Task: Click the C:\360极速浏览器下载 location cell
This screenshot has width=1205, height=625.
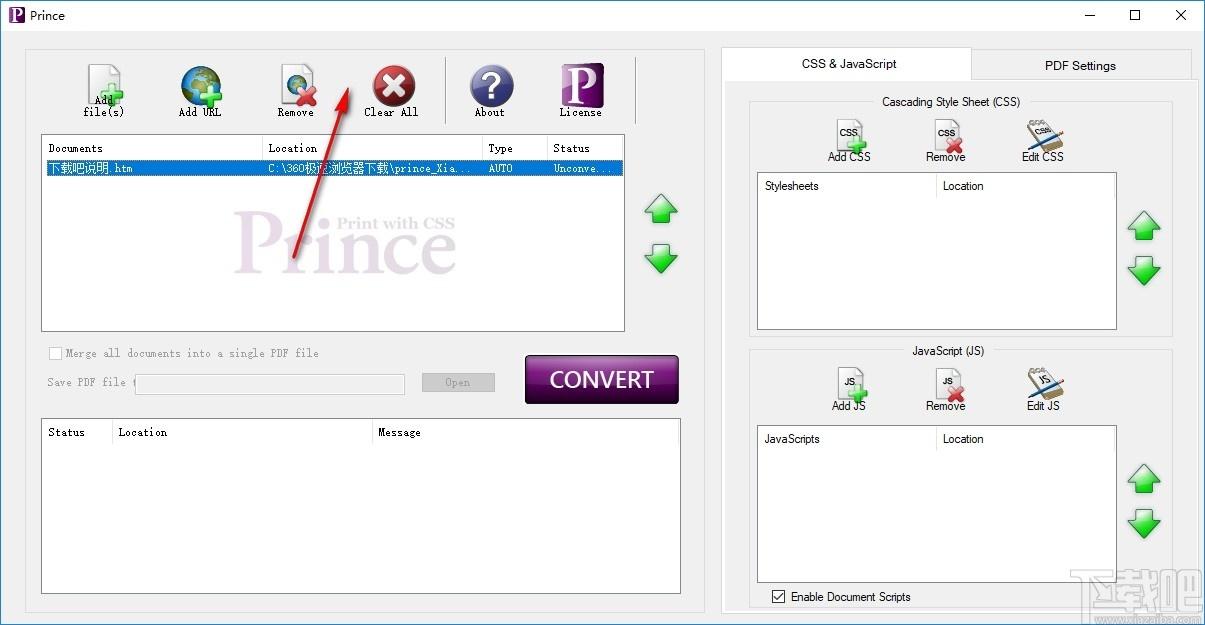Action: (x=369, y=168)
